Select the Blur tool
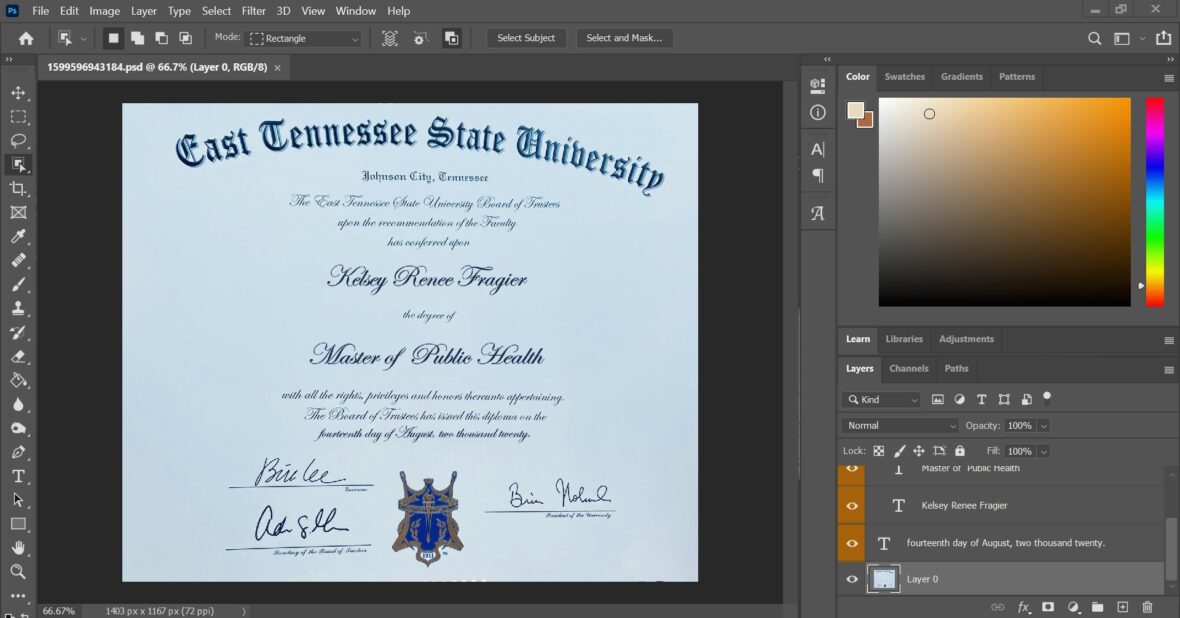The image size is (1180, 618). coord(18,404)
